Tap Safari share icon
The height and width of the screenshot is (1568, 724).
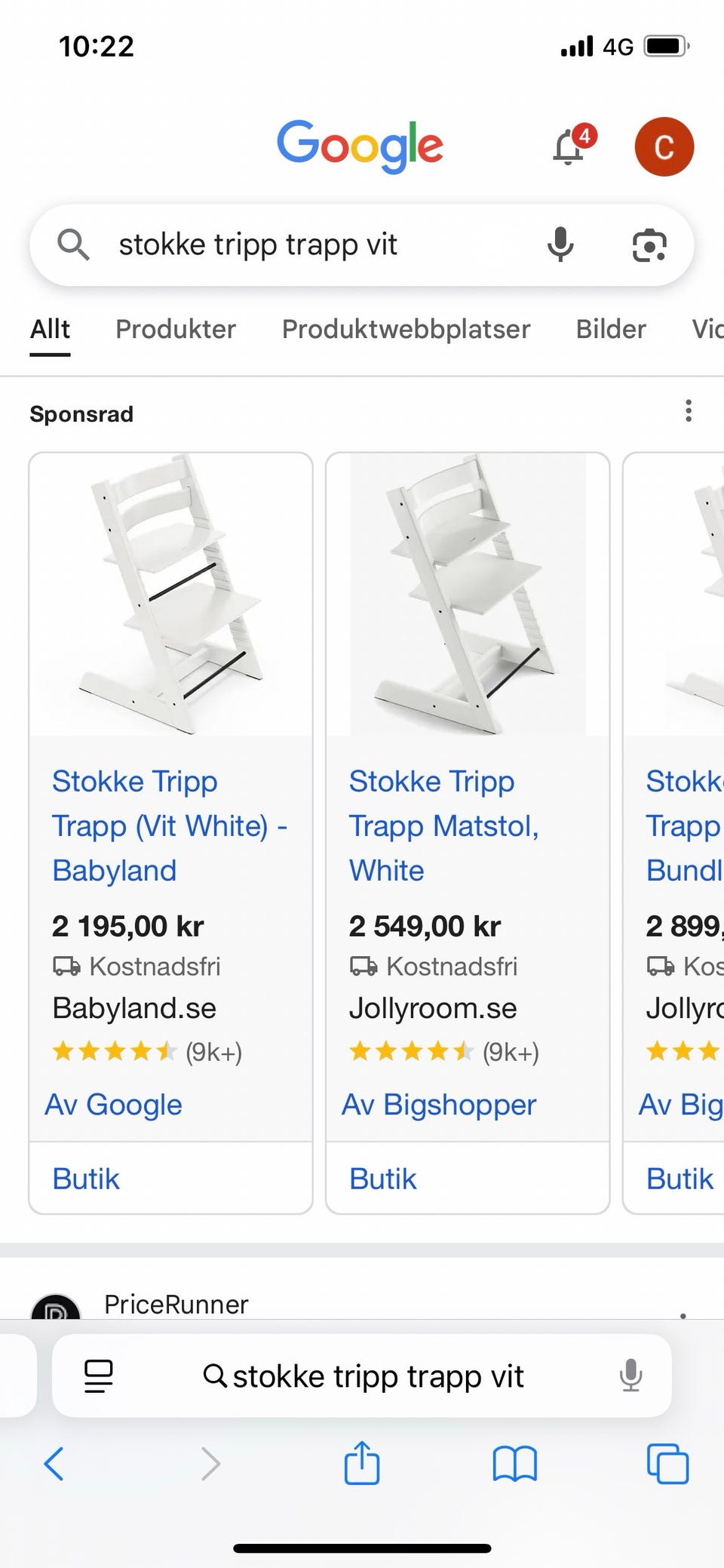[362, 1464]
